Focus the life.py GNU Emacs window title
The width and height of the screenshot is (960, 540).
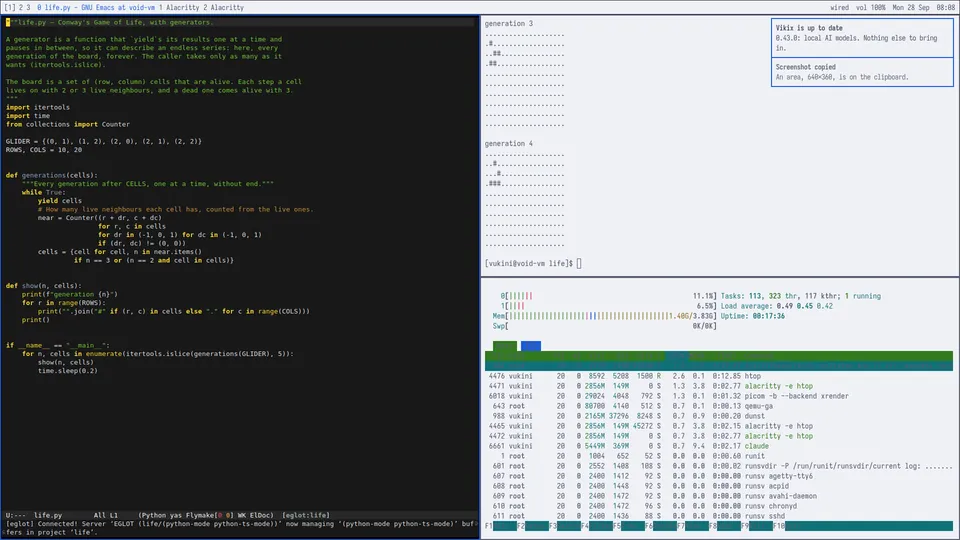click(x=96, y=7)
